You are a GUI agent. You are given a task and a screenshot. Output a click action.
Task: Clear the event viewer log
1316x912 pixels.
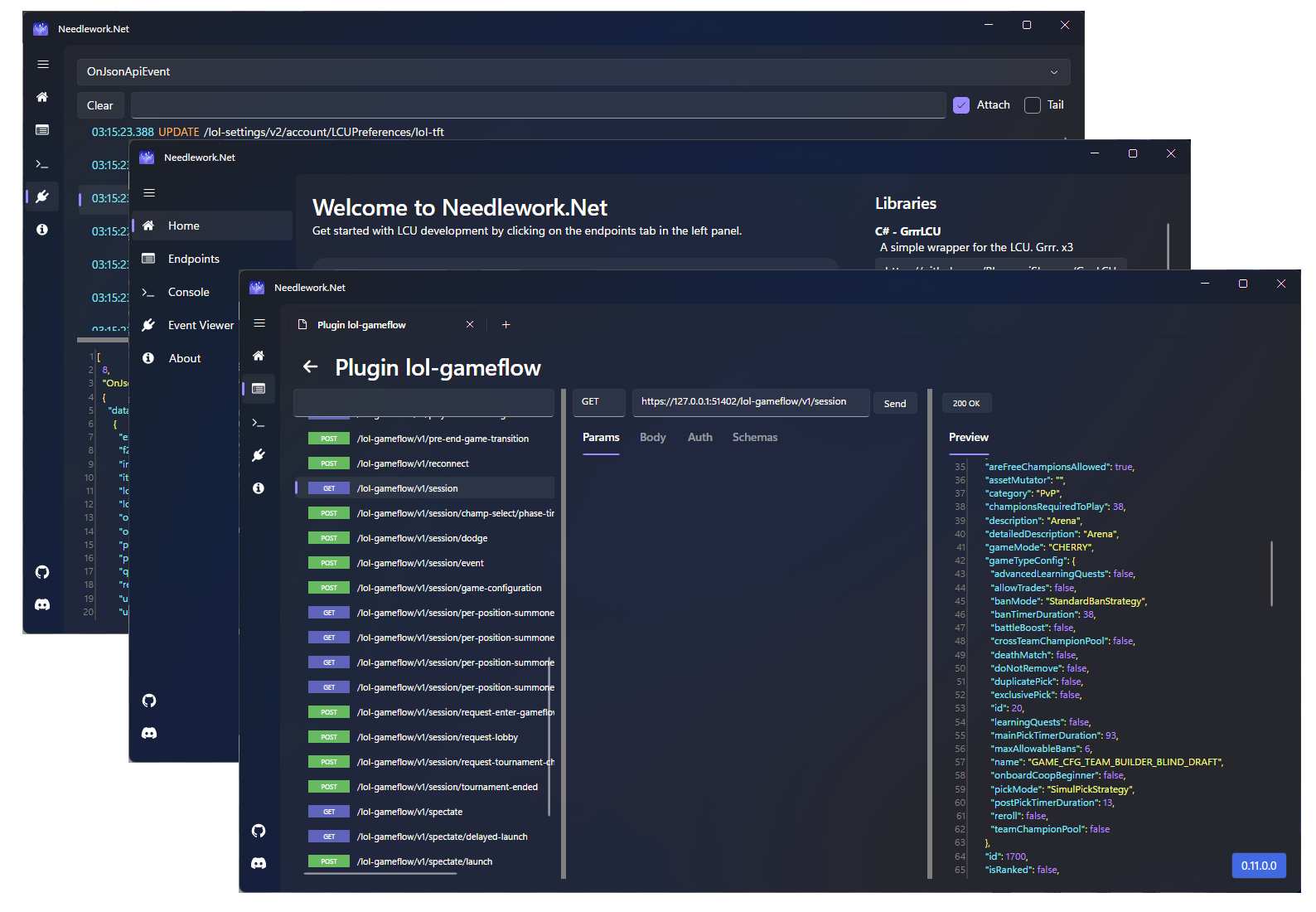pyautogui.click(x=100, y=105)
